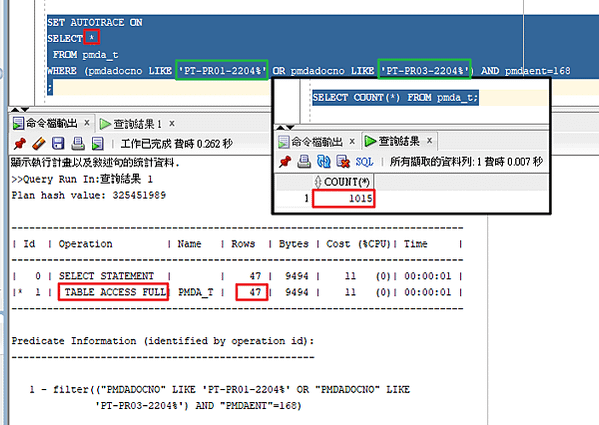The width and height of the screenshot is (599, 425).
Task: Print the inset query result
Action: point(304,162)
